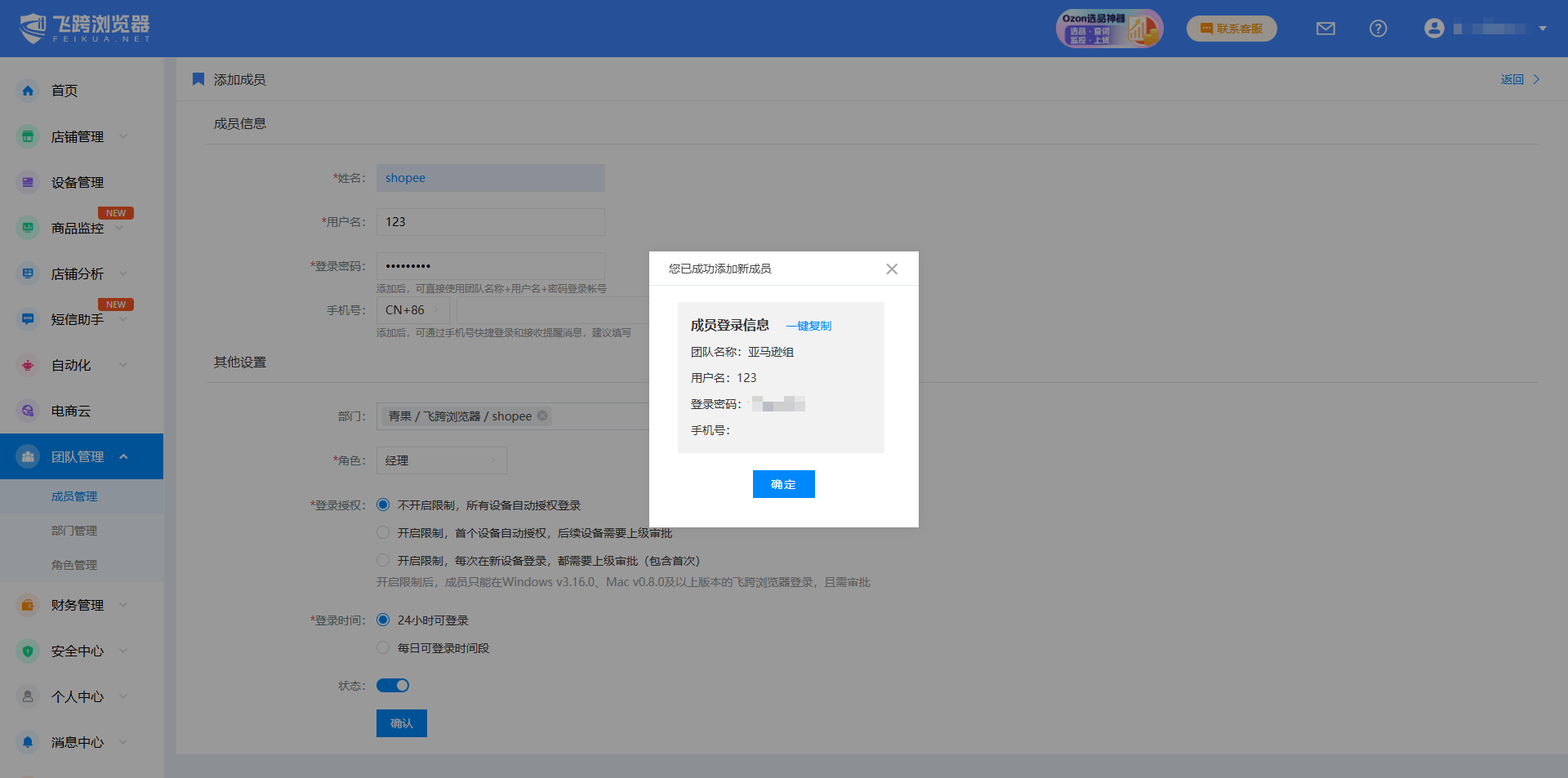The height and width of the screenshot is (778, 1568).
Task: Click the user avatar icon in header
Action: pyautogui.click(x=1433, y=29)
